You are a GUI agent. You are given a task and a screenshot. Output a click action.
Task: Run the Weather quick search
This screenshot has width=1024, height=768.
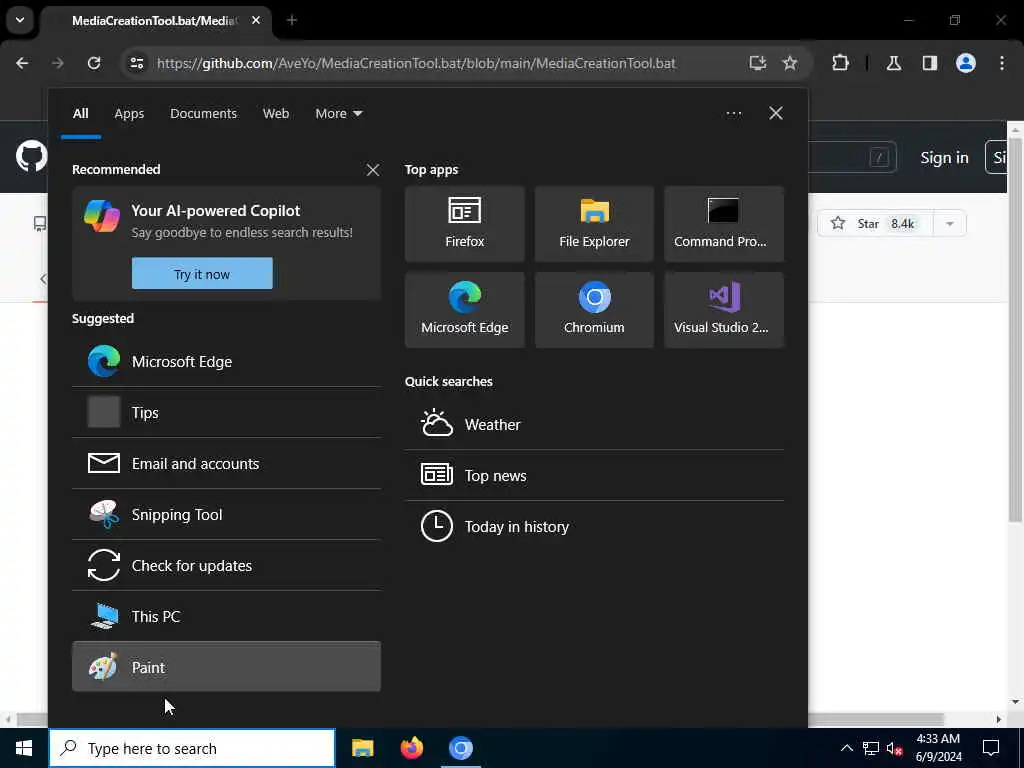coord(594,424)
